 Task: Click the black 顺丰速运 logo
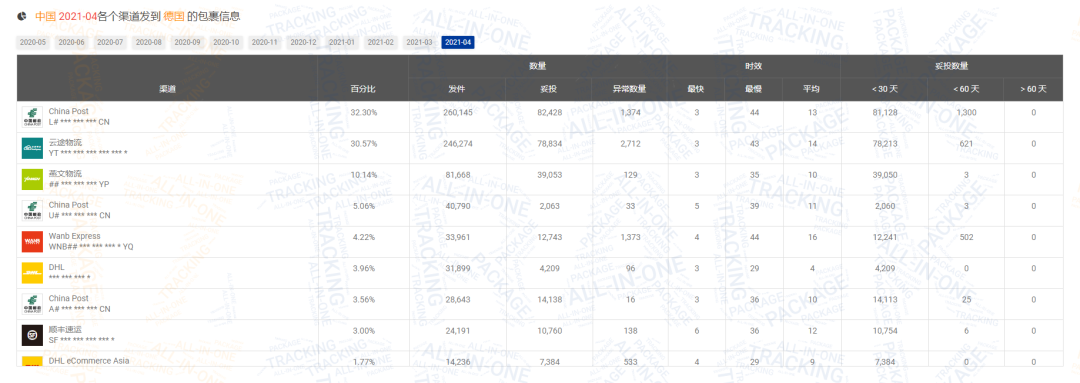pos(32,335)
